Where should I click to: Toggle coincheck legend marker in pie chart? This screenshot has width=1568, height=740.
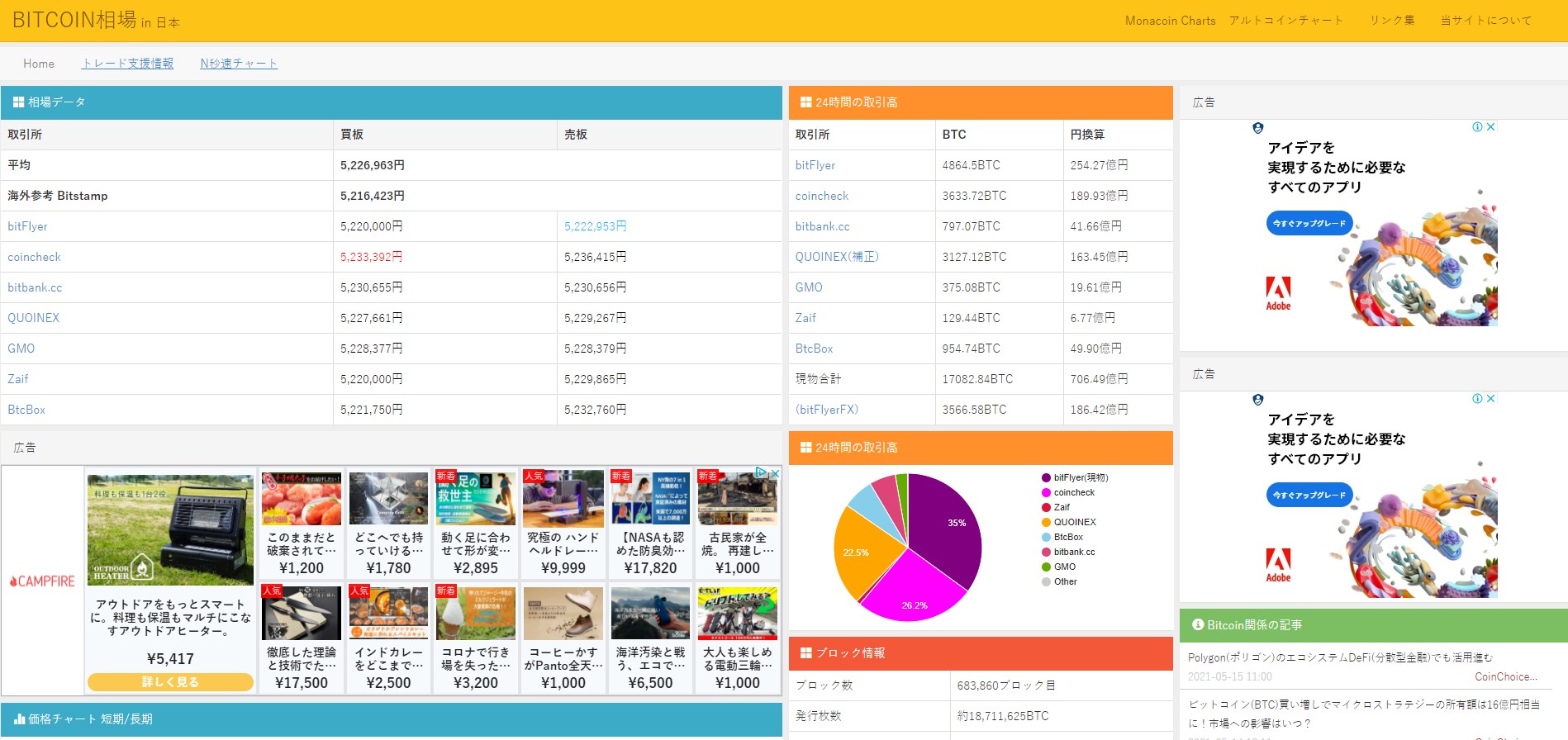pyautogui.click(x=1046, y=493)
